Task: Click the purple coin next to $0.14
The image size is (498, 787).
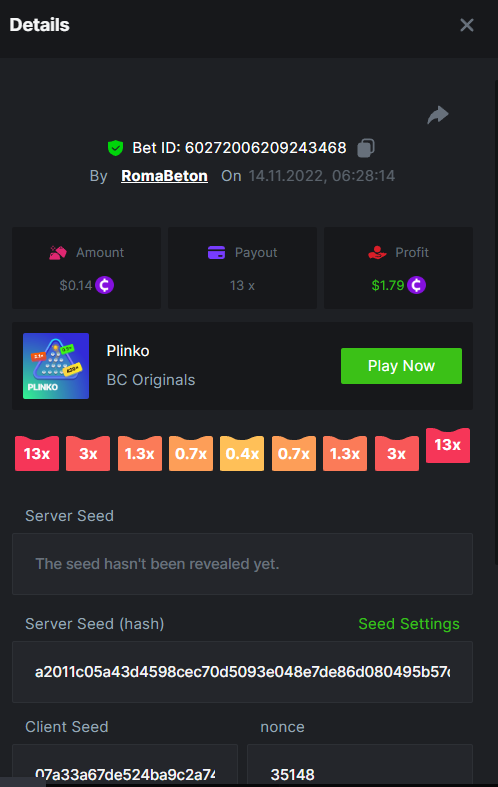Action: (104, 285)
